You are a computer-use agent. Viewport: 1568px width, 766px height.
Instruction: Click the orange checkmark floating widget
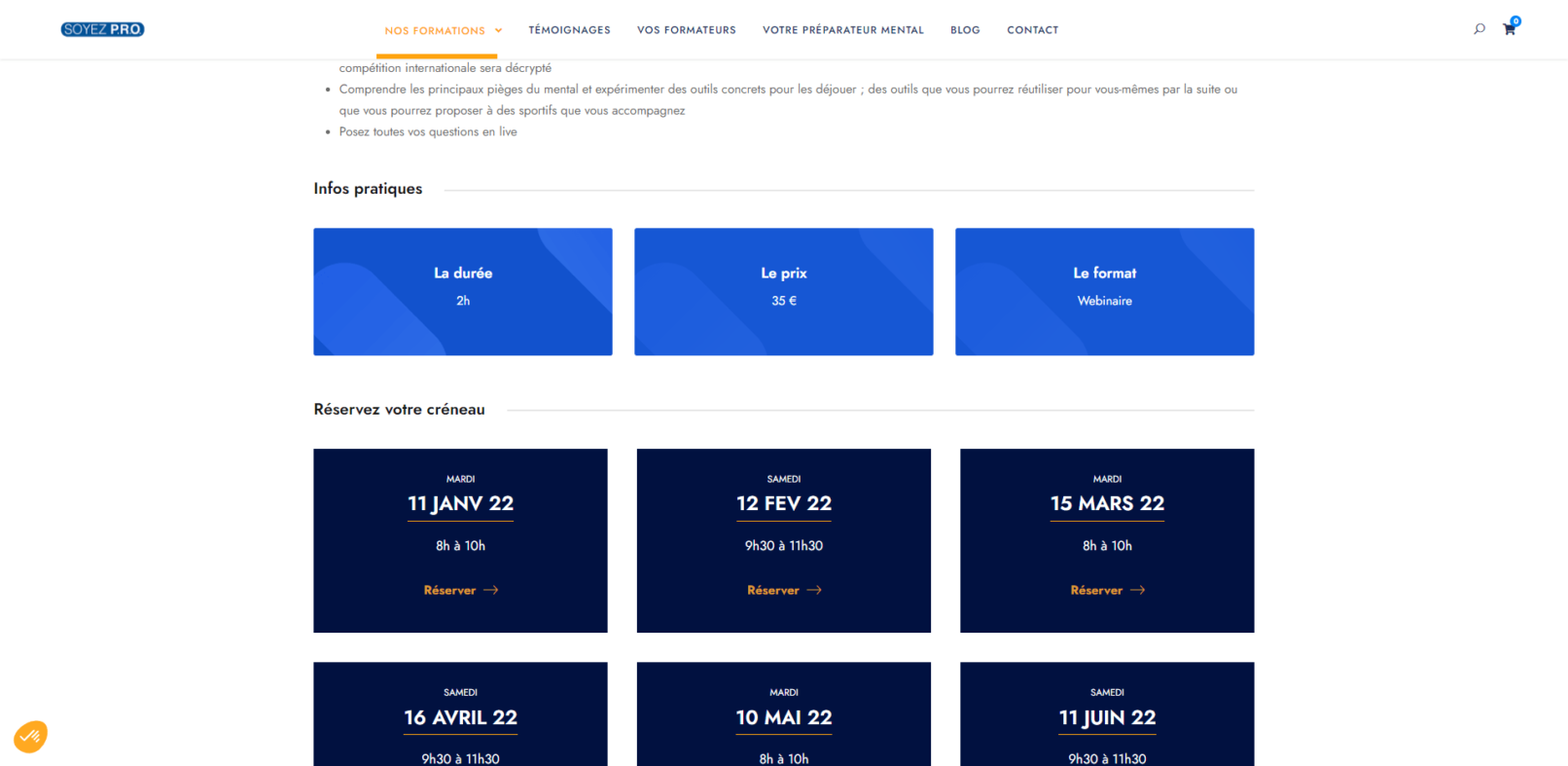point(30,737)
